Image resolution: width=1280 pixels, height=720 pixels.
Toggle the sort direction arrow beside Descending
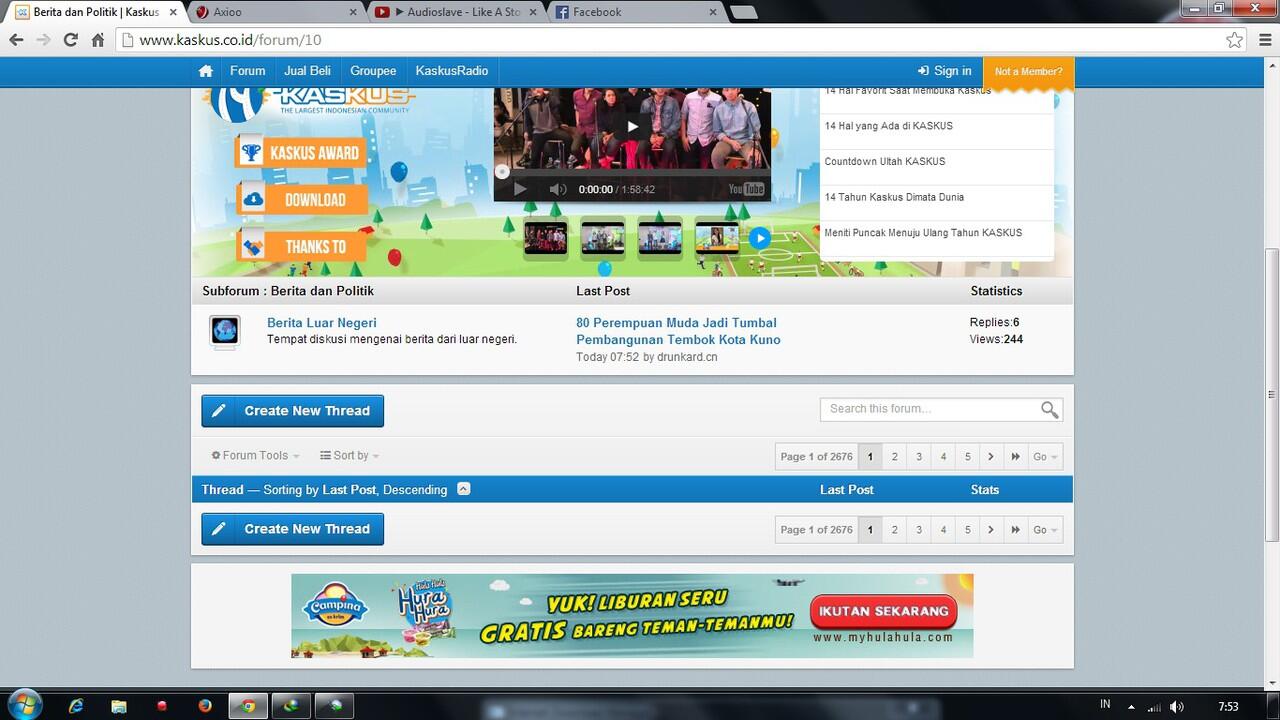(x=463, y=489)
